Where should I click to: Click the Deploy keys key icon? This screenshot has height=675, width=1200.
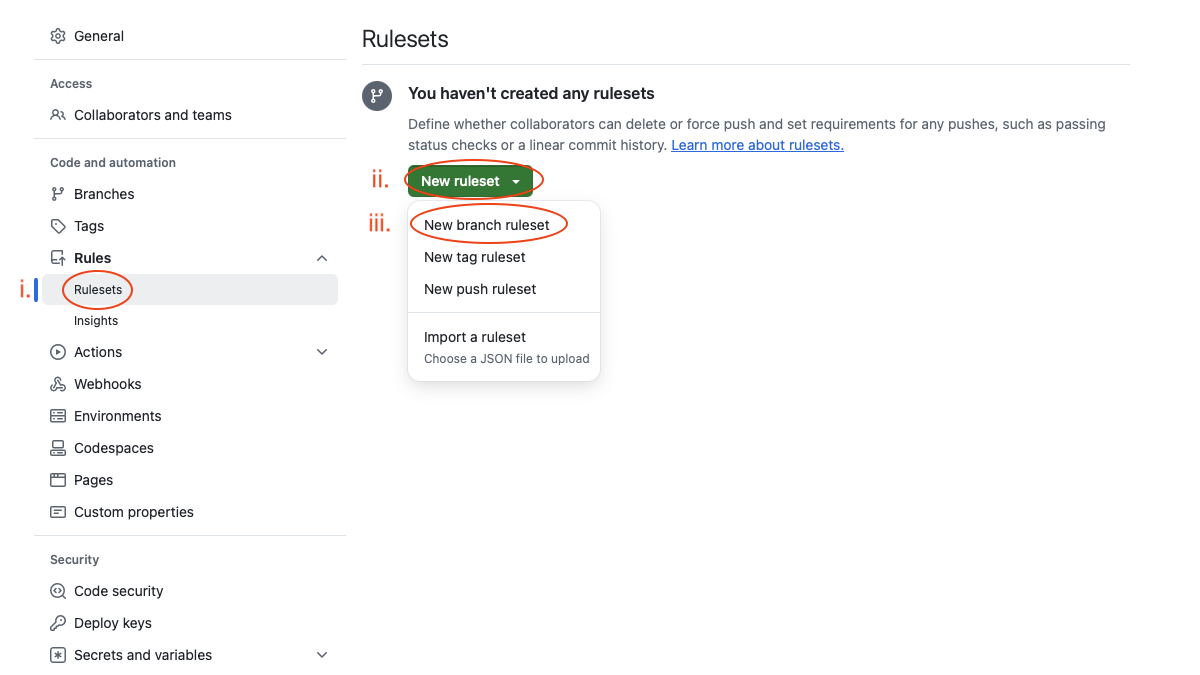coord(58,623)
